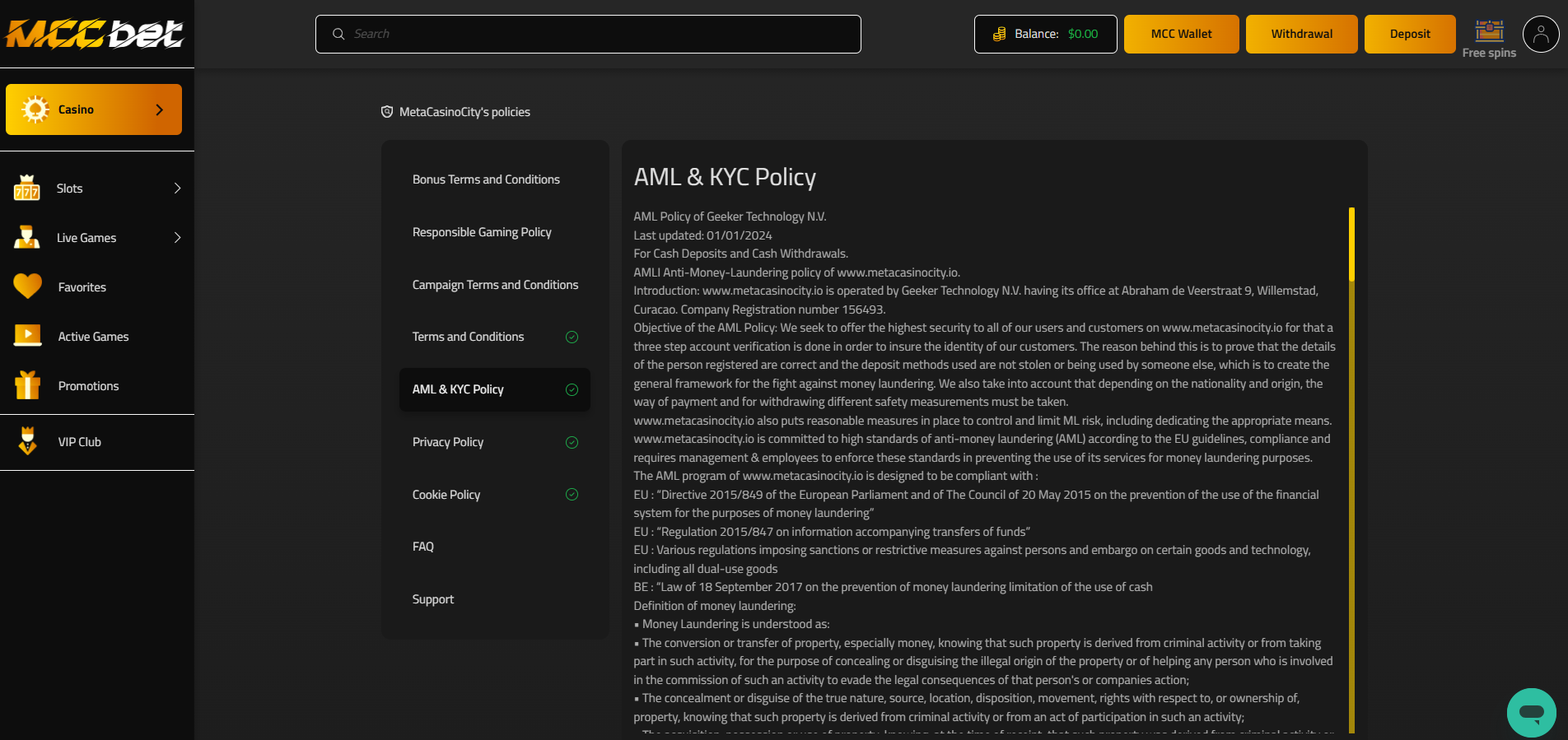Select the FAQ policy menu item
This screenshot has height=740, width=1568.
point(423,547)
